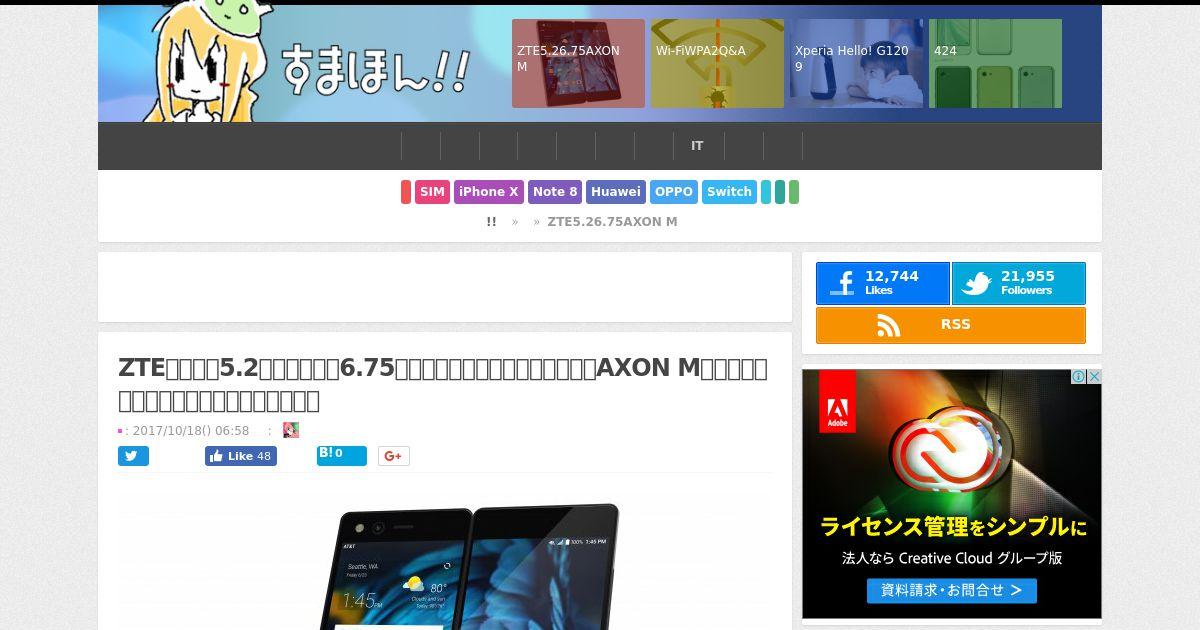Select the SIM tag
This screenshot has height=630, width=1200.
pos(432,192)
